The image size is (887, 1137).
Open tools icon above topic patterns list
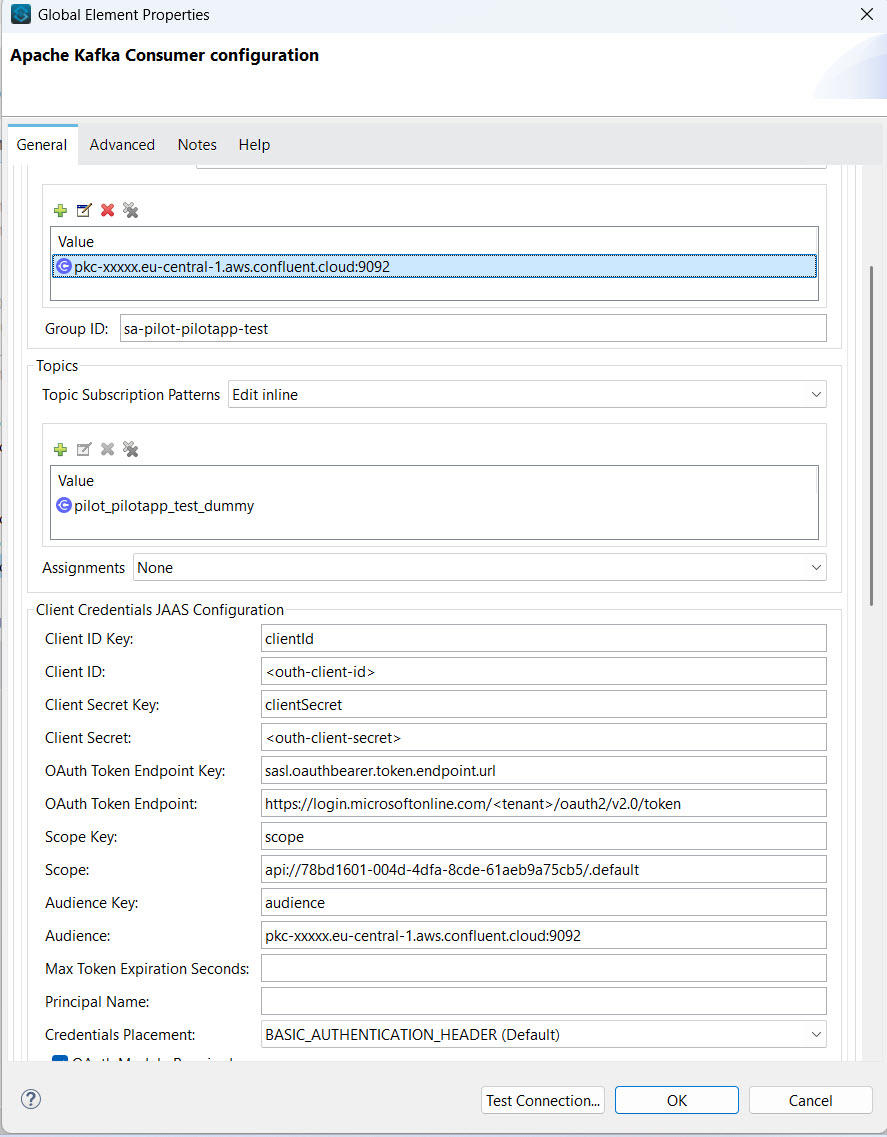click(x=131, y=450)
